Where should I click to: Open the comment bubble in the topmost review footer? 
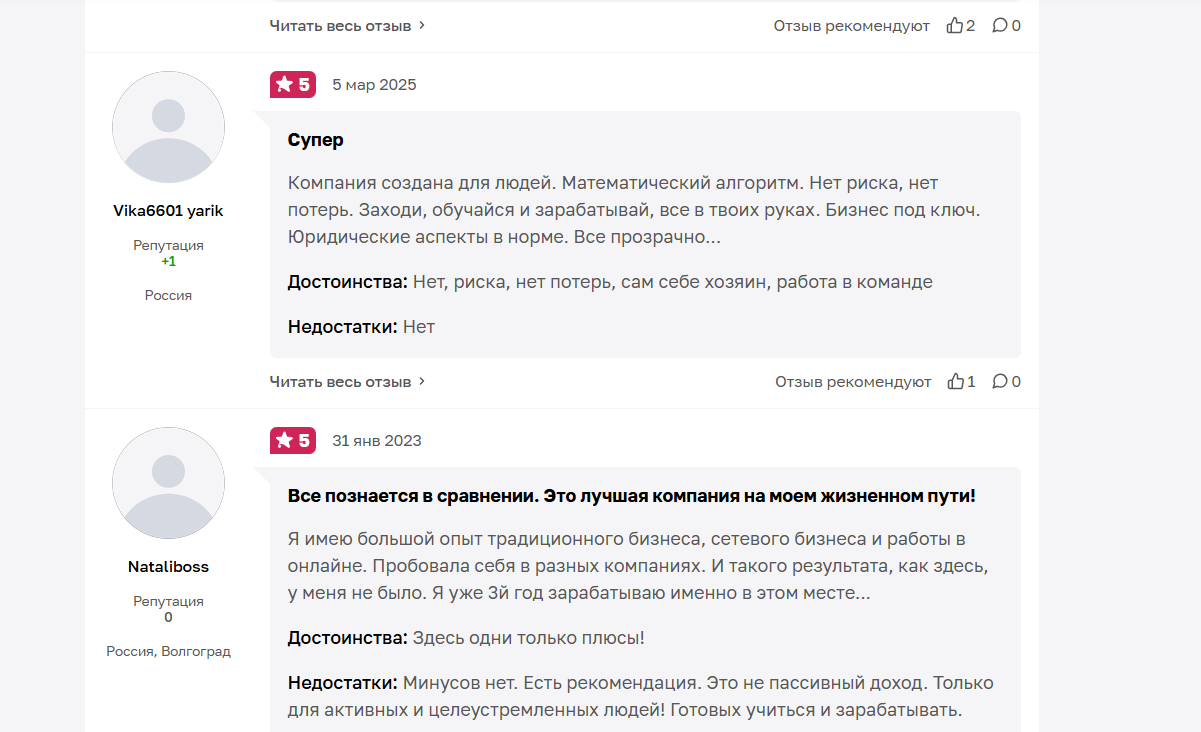[1007, 25]
